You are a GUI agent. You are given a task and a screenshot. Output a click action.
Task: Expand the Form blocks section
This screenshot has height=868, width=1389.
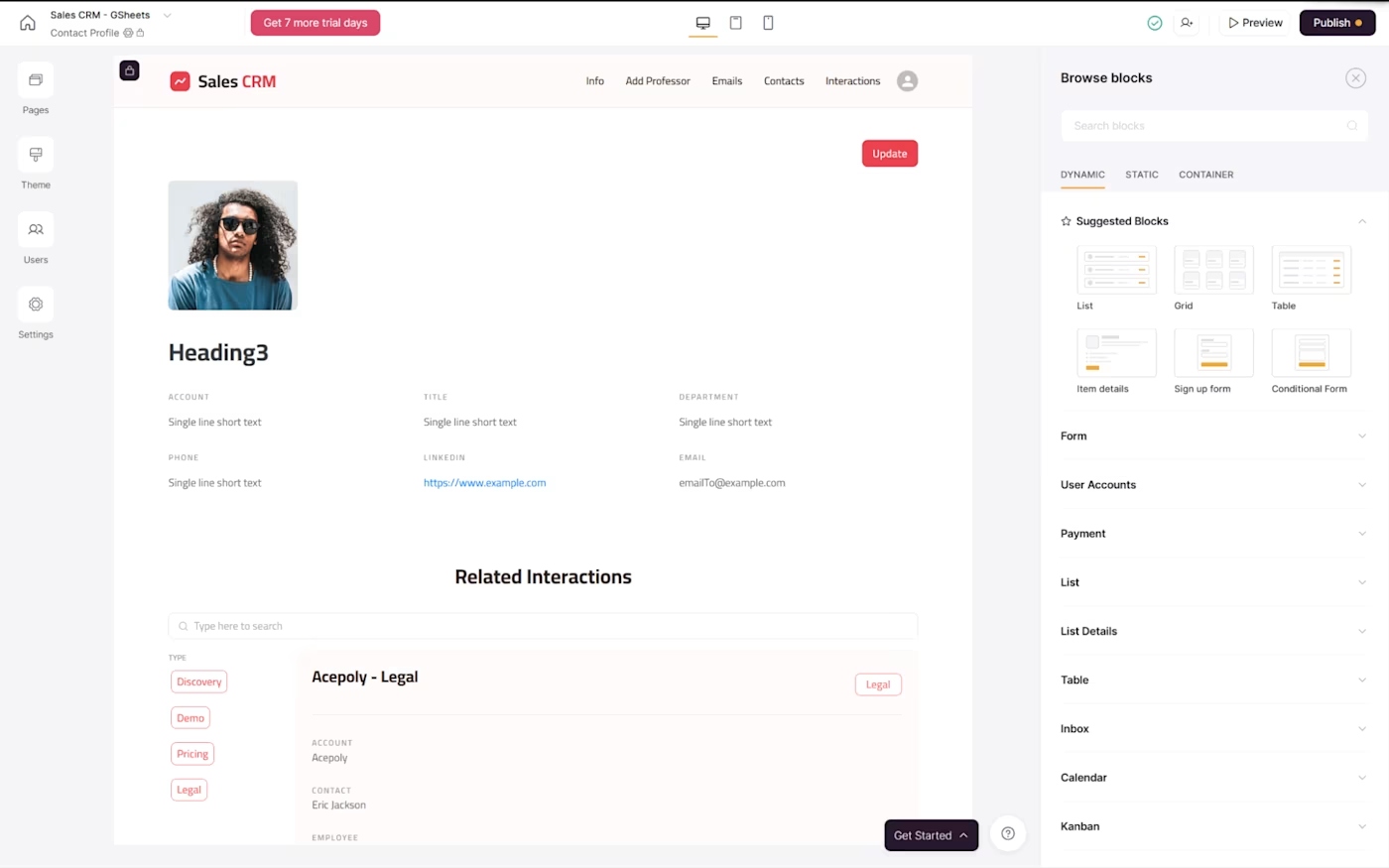1213,436
